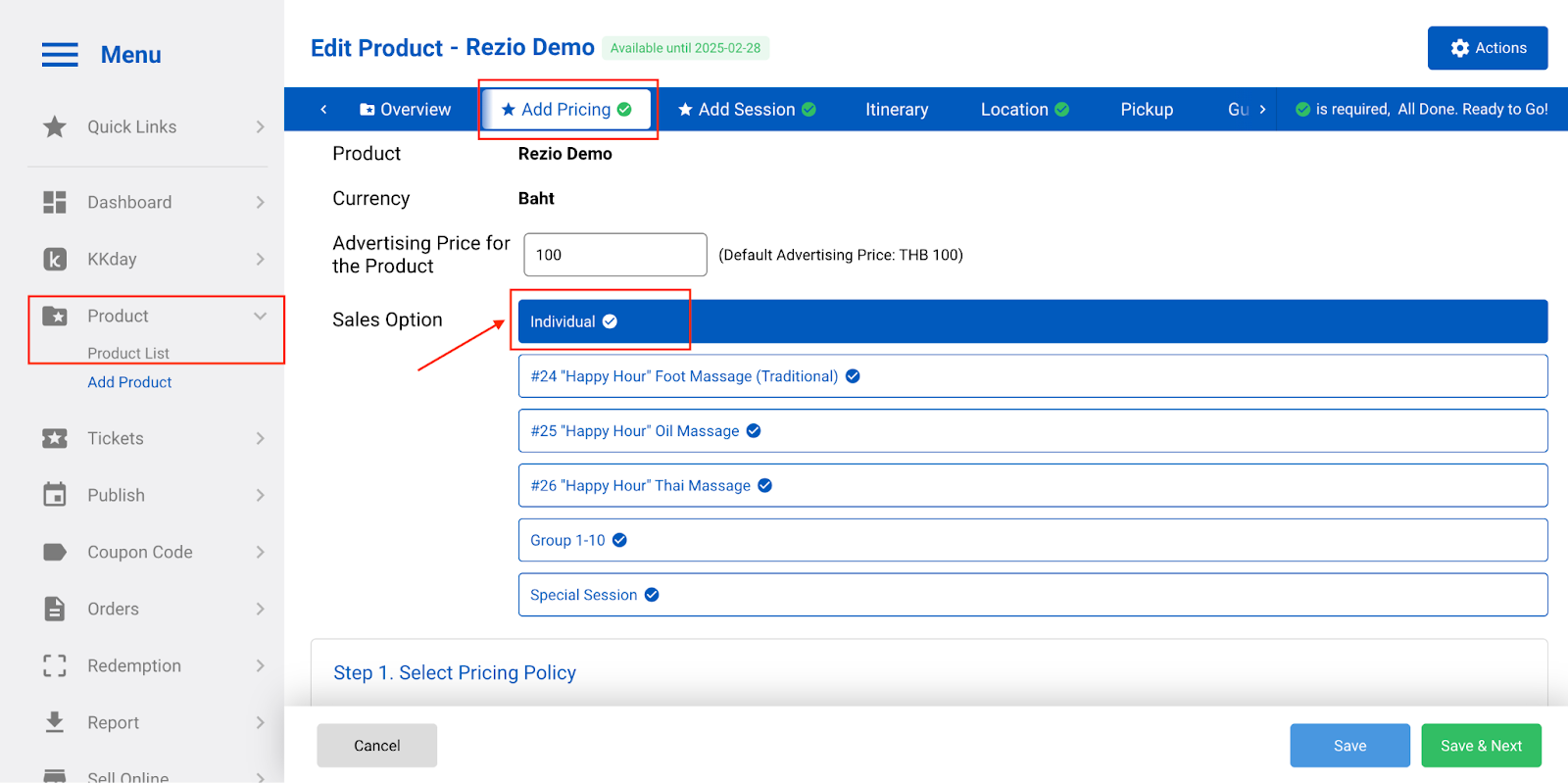The height and width of the screenshot is (783, 1568).
Task: Click the blue Save button
Action: click(x=1349, y=746)
